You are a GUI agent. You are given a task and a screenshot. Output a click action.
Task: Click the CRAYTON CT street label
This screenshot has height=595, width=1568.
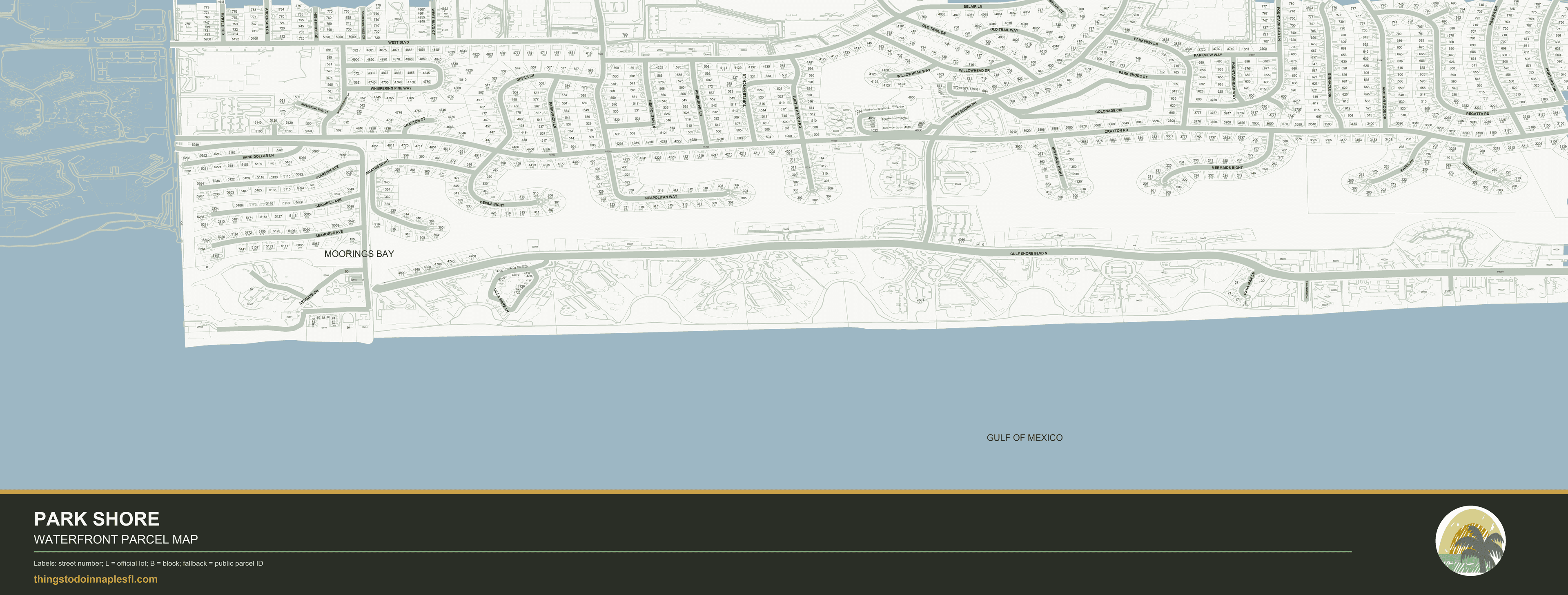tap(414, 122)
